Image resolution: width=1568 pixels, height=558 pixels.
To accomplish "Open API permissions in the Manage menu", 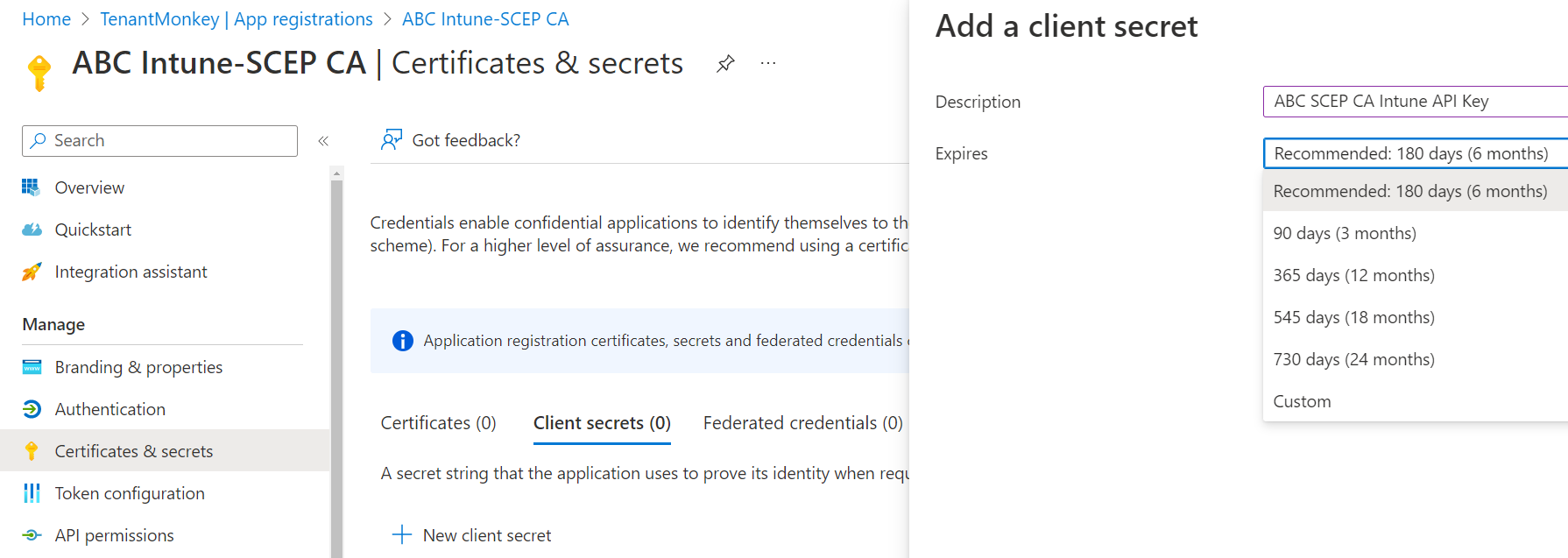I will click(x=114, y=535).
